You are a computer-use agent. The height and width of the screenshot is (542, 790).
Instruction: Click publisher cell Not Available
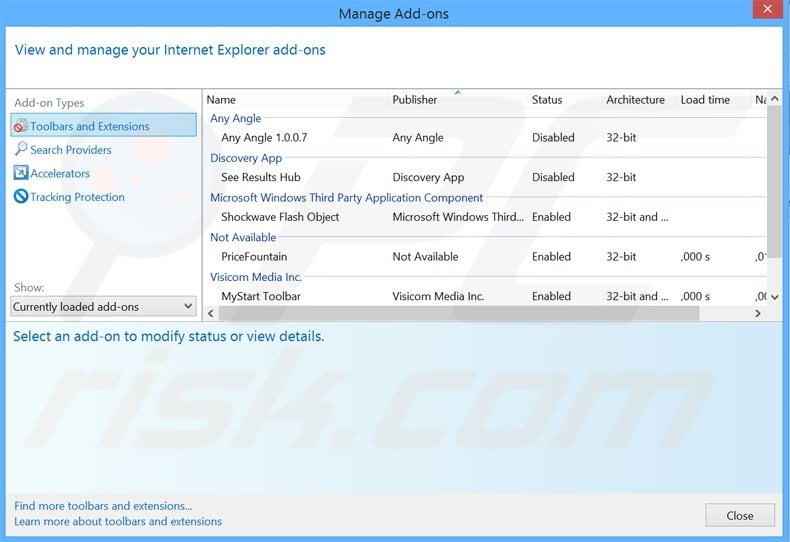425,257
